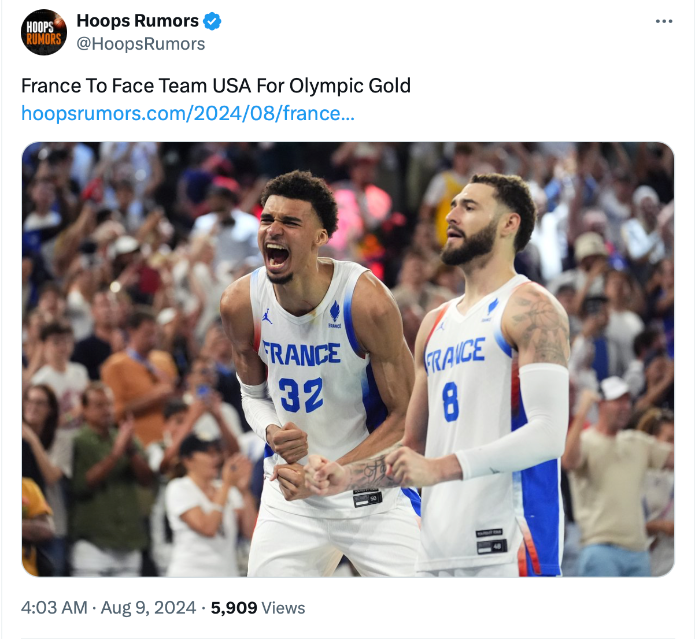Click the shouting player's face in photo
The width and height of the screenshot is (695, 639).
coord(288,237)
